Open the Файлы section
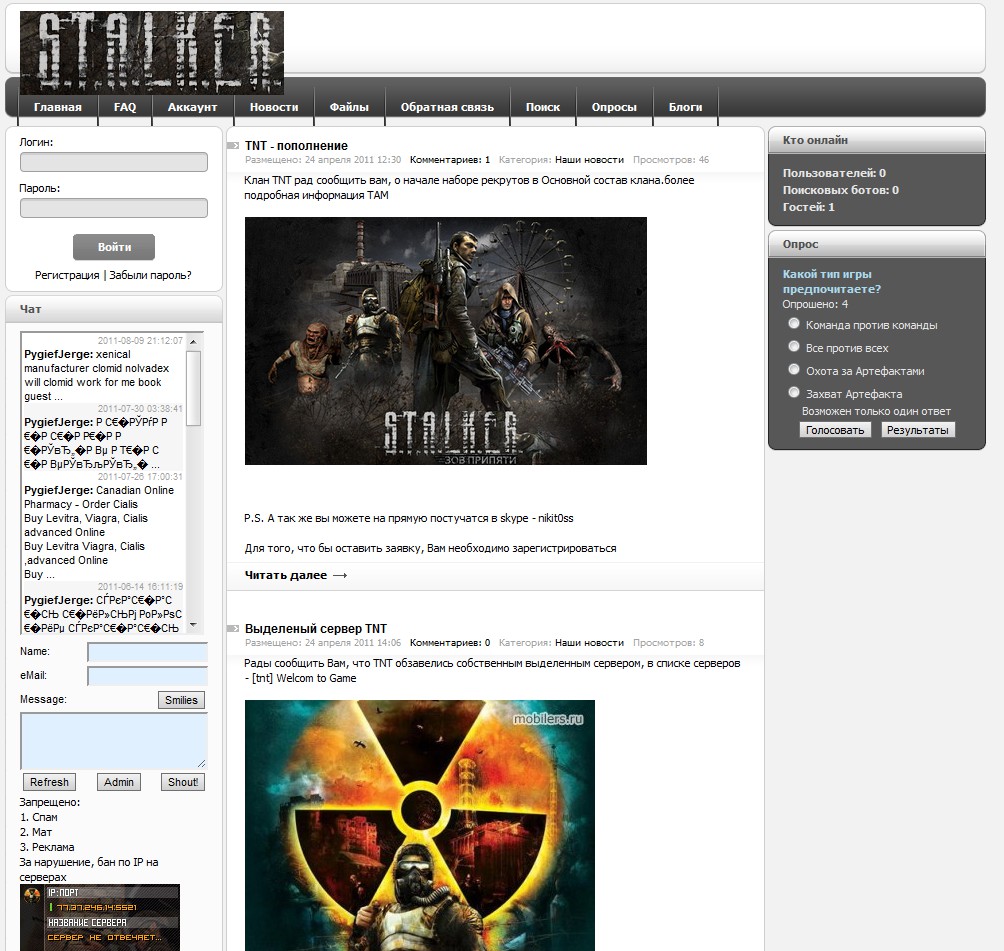This screenshot has width=1004, height=951. (x=349, y=107)
